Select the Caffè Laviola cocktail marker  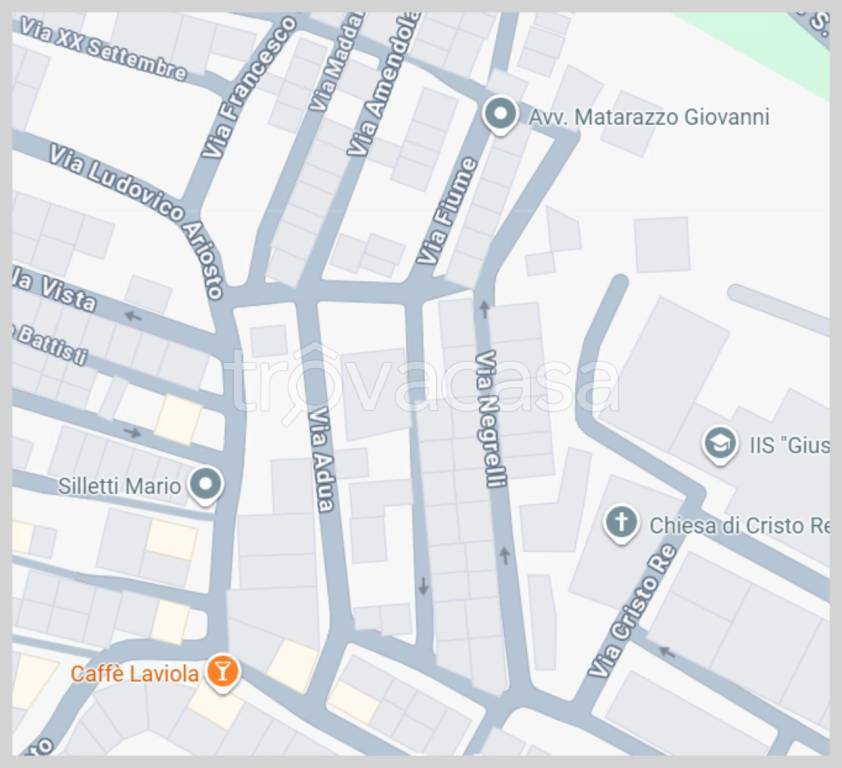pyautogui.click(x=222, y=672)
